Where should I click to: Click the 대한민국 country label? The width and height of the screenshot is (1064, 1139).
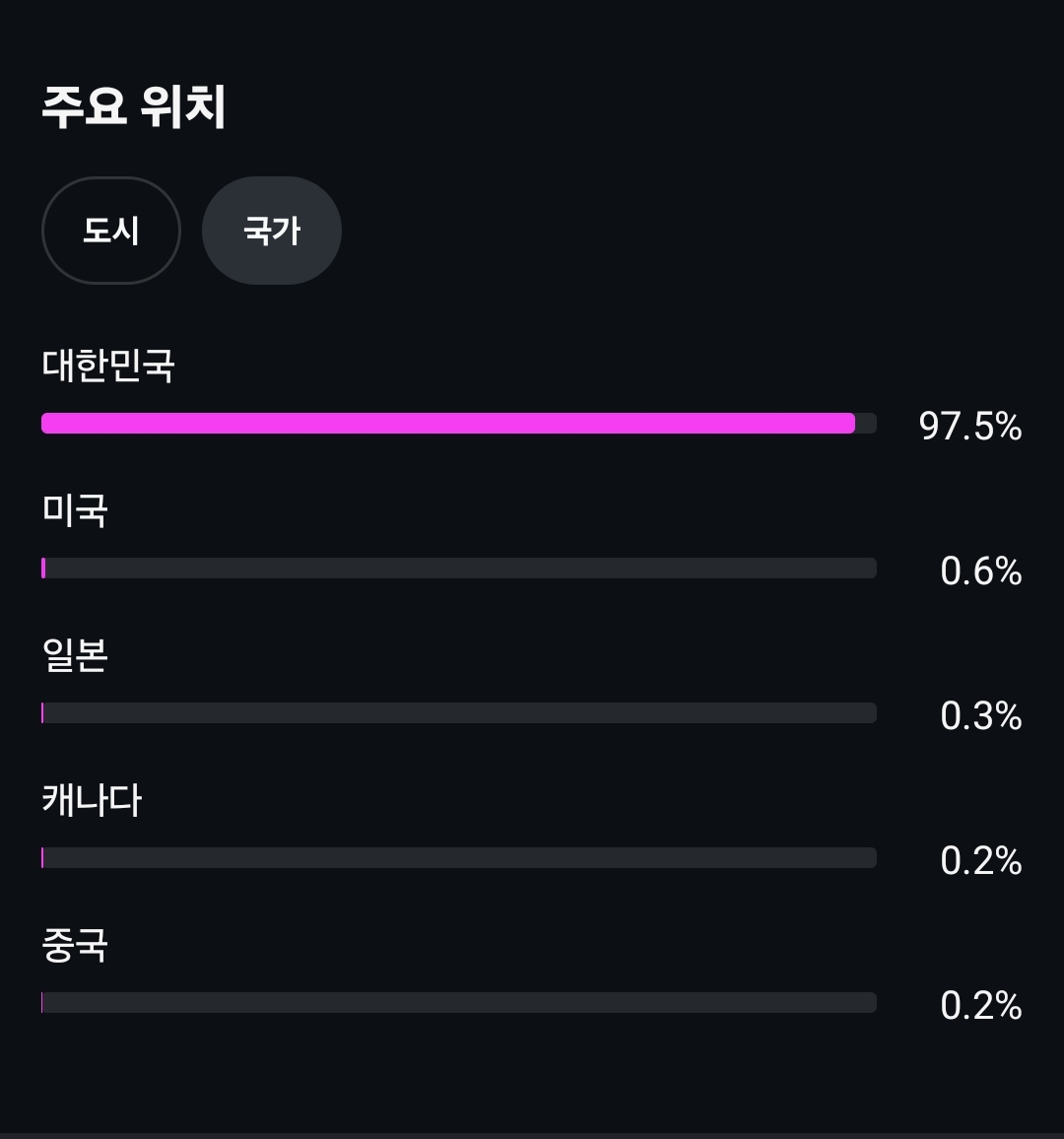pyautogui.click(x=108, y=365)
